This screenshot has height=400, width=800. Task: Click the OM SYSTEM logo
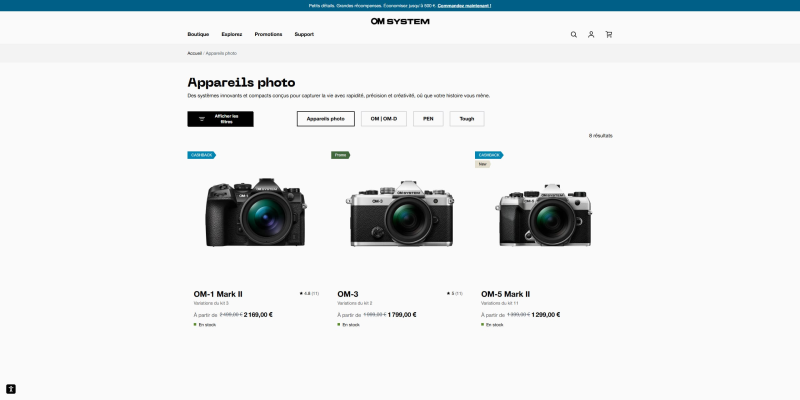400,21
